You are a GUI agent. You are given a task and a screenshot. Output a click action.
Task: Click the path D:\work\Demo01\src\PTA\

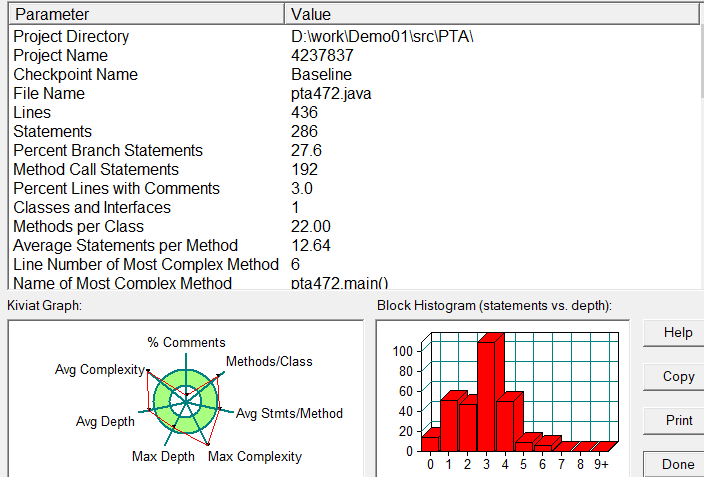coord(382,36)
